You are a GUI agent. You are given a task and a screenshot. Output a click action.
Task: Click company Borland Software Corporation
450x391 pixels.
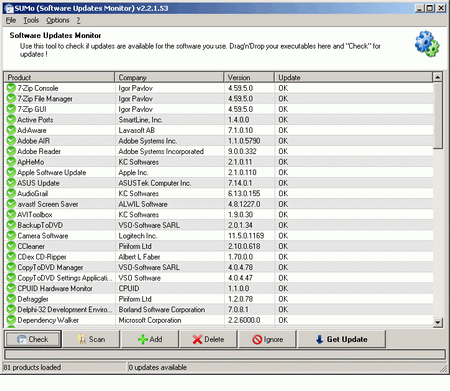pyautogui.click(x=162, y=309)
